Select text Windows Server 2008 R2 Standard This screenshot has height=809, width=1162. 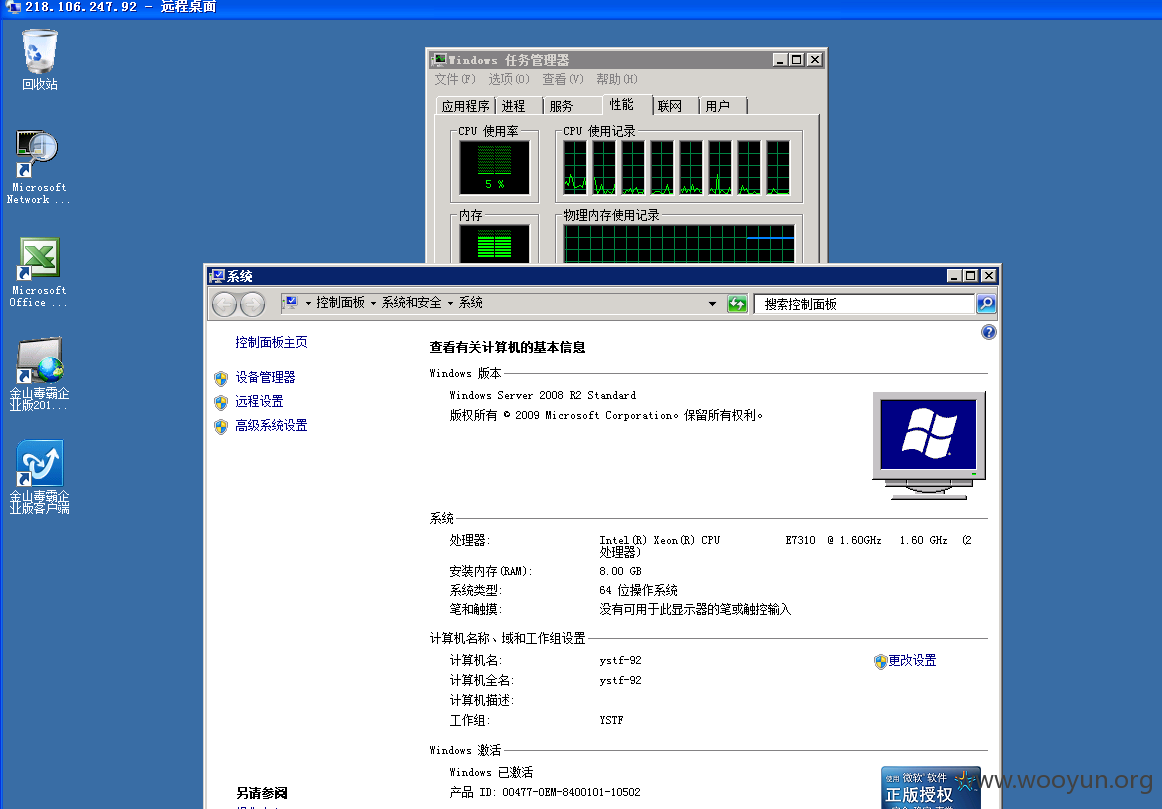[542, 396]
